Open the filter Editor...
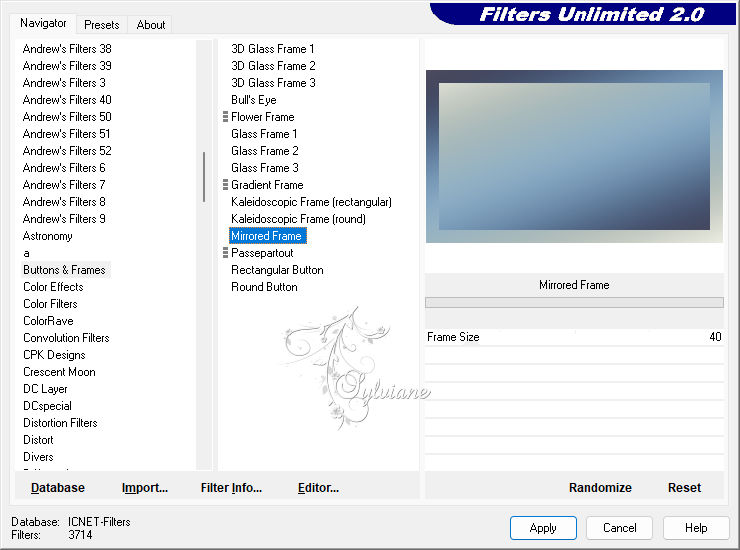The image size is (740, 550). tap(318, 488)
